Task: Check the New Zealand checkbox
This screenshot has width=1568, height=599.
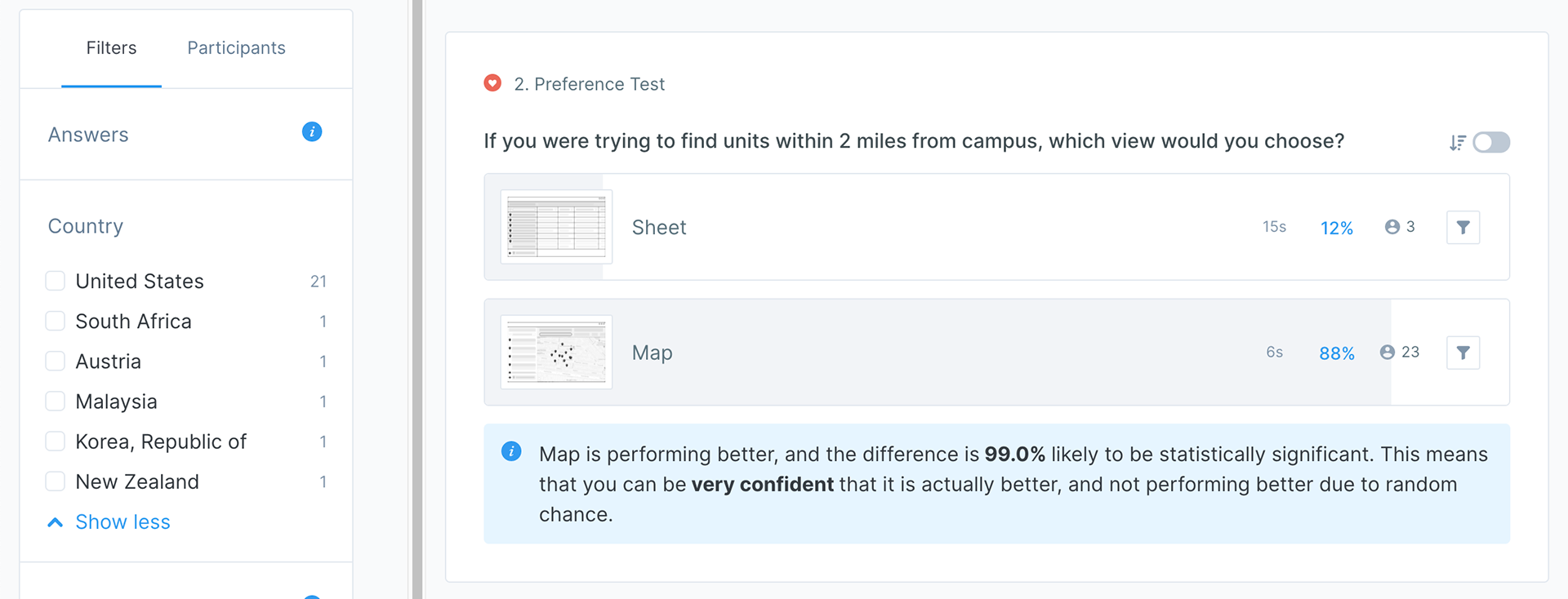Action: point(56,481)
